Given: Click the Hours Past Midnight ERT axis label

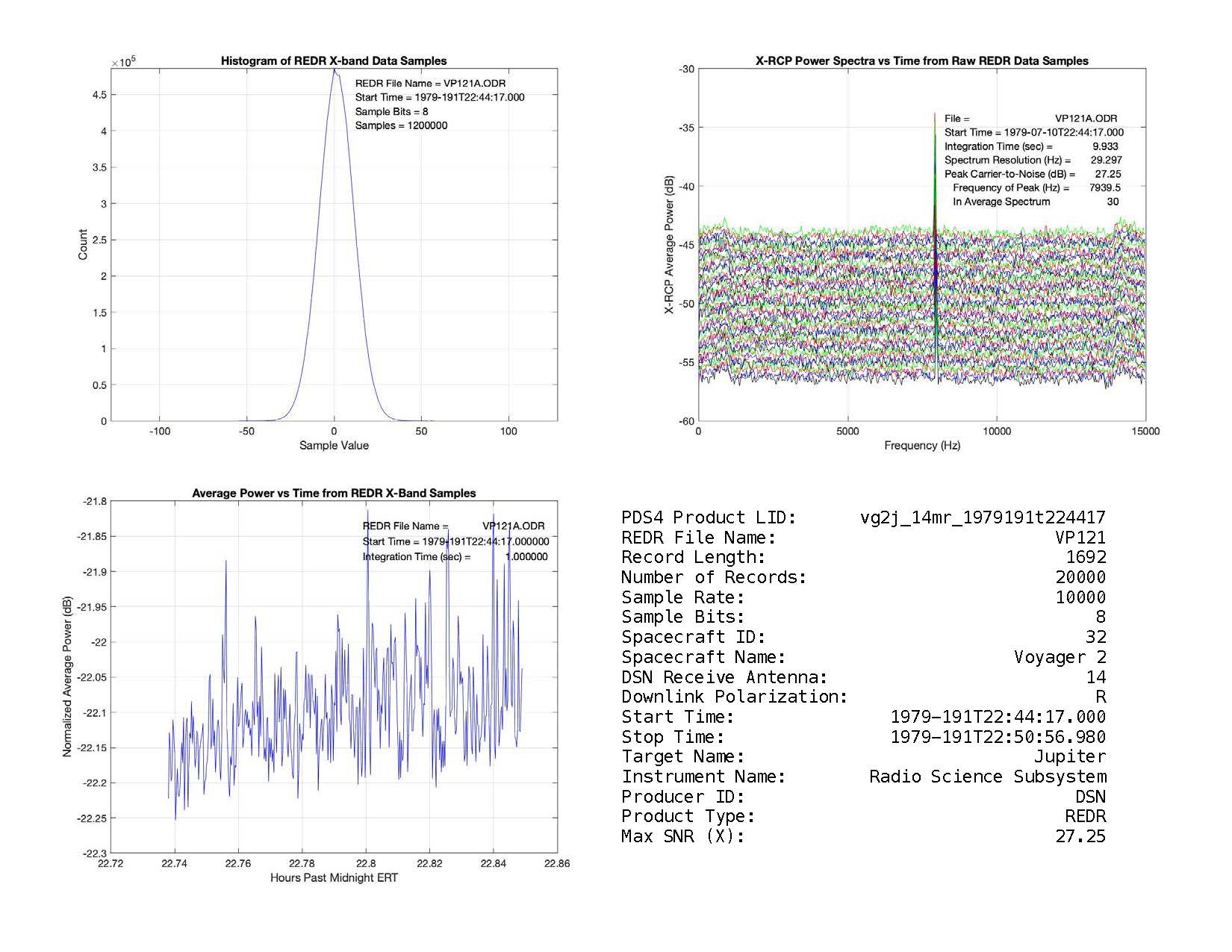Looking at the screenshot, I should [334, 878].
